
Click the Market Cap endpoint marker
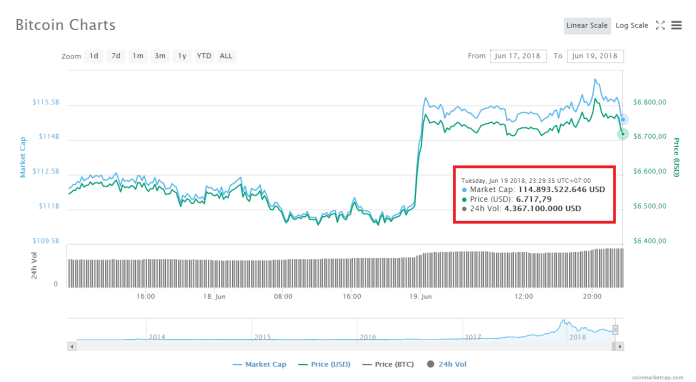(623, 119)
